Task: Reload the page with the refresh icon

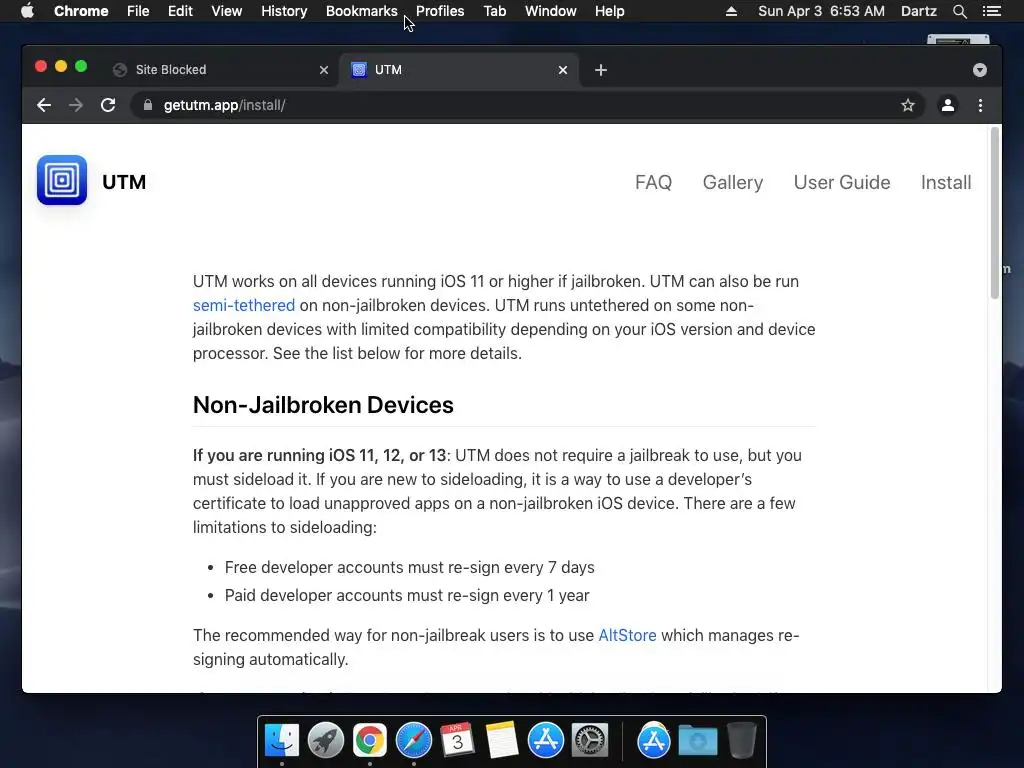Action: point(108,105)
